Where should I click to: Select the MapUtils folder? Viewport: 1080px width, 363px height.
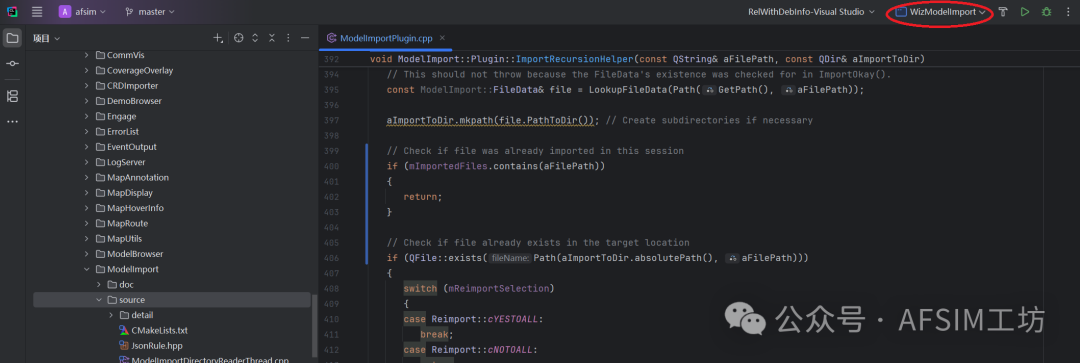(x=125, y=238)
